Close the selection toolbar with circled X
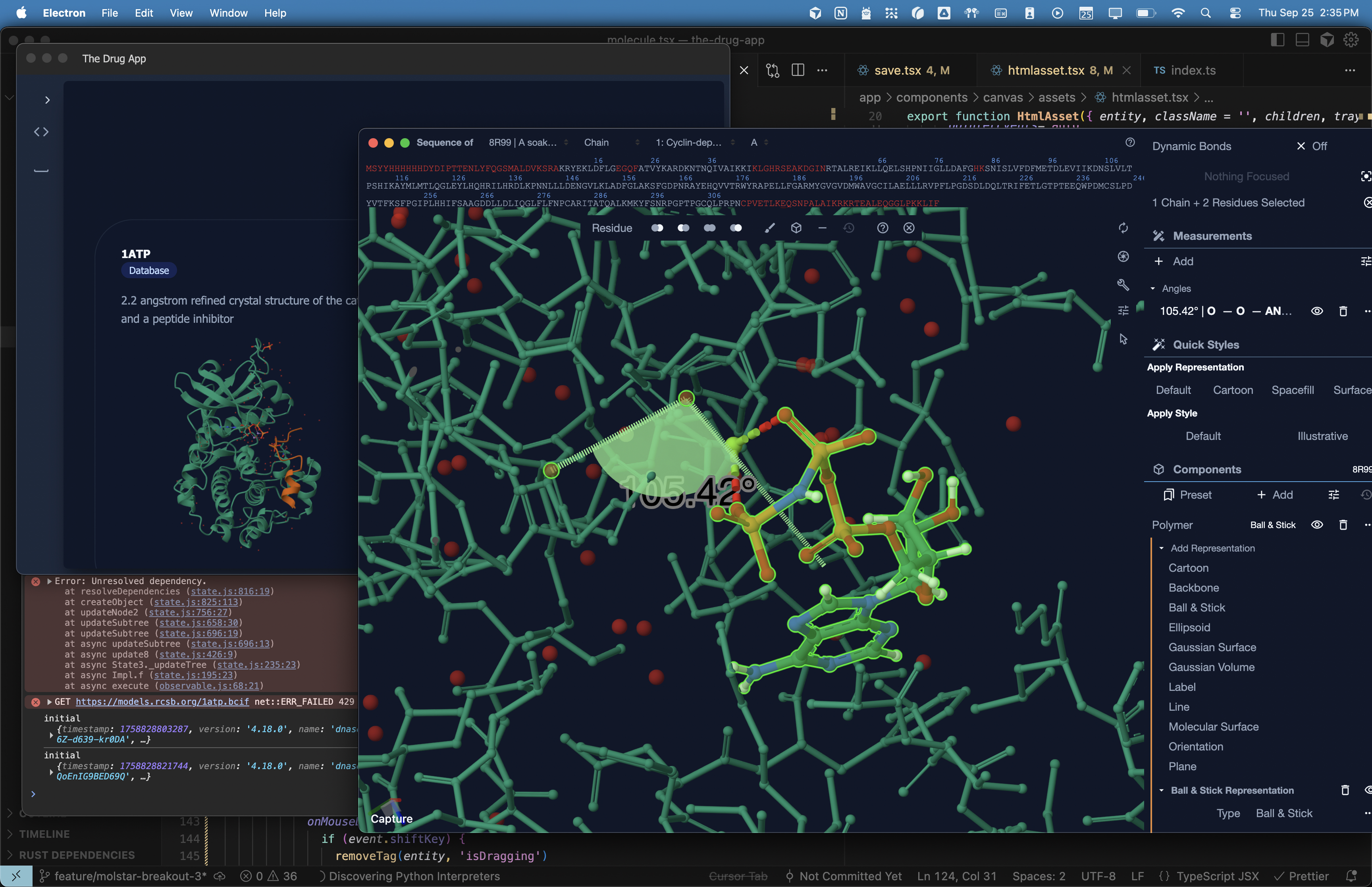This screenshot has height=887, width=1372. point(909,228)
